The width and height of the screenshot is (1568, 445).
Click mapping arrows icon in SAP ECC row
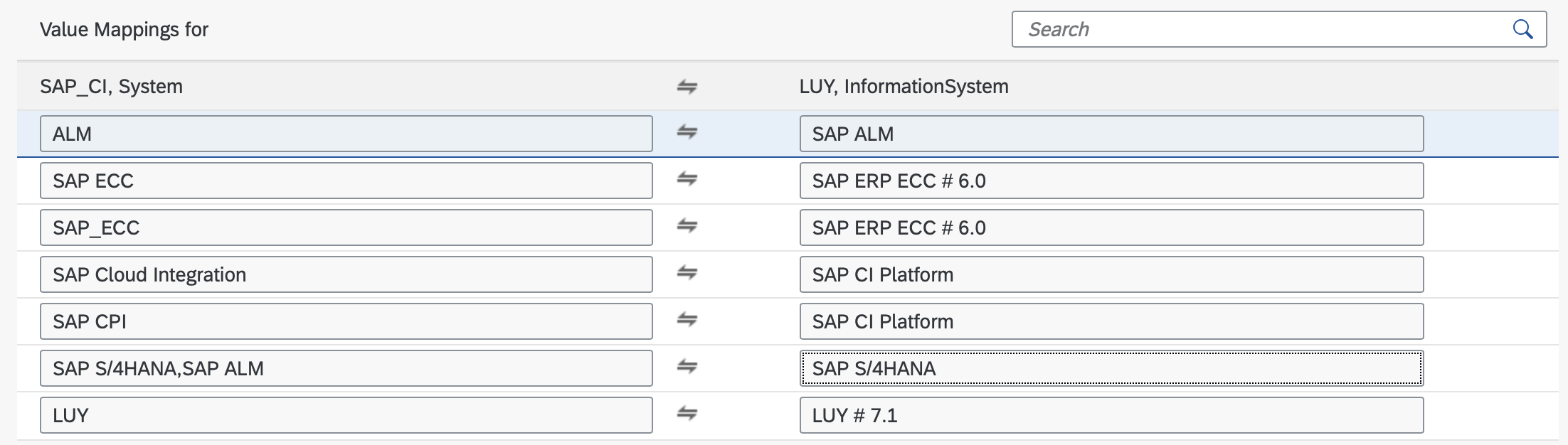point(687,179)
